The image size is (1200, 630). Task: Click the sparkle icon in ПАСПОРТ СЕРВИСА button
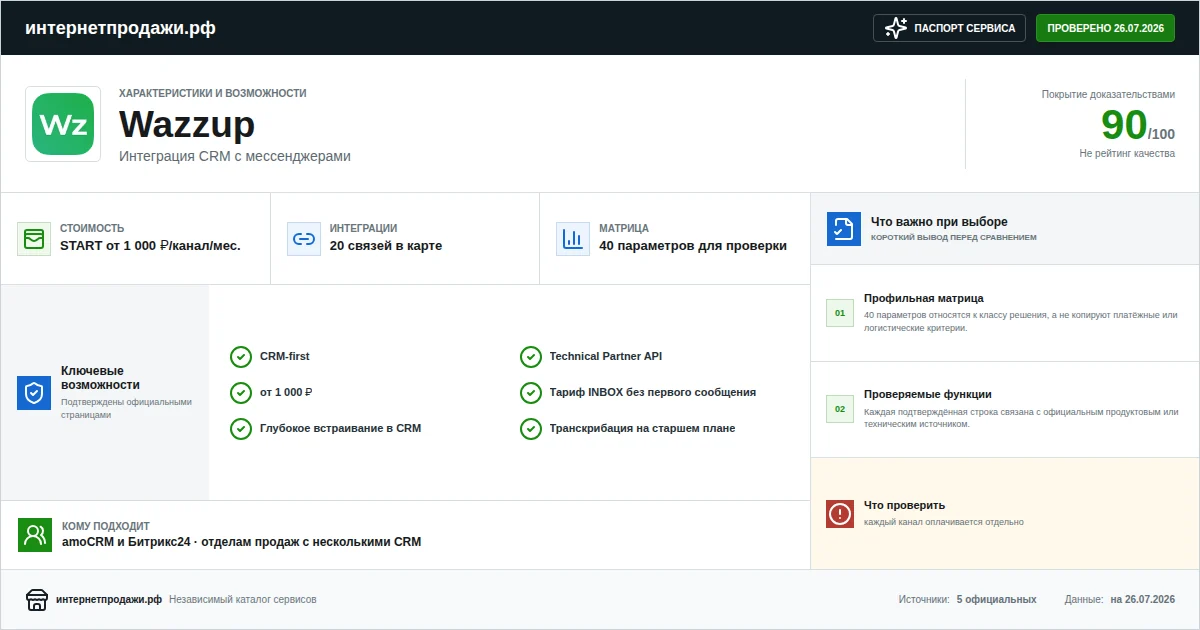(896, 28)
